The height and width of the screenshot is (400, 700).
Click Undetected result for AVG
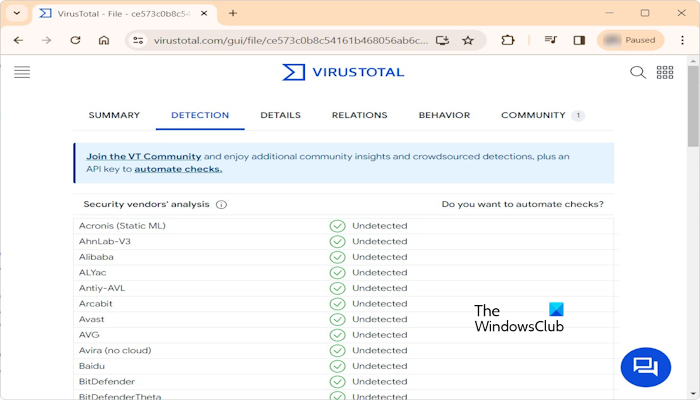(380, 335)
